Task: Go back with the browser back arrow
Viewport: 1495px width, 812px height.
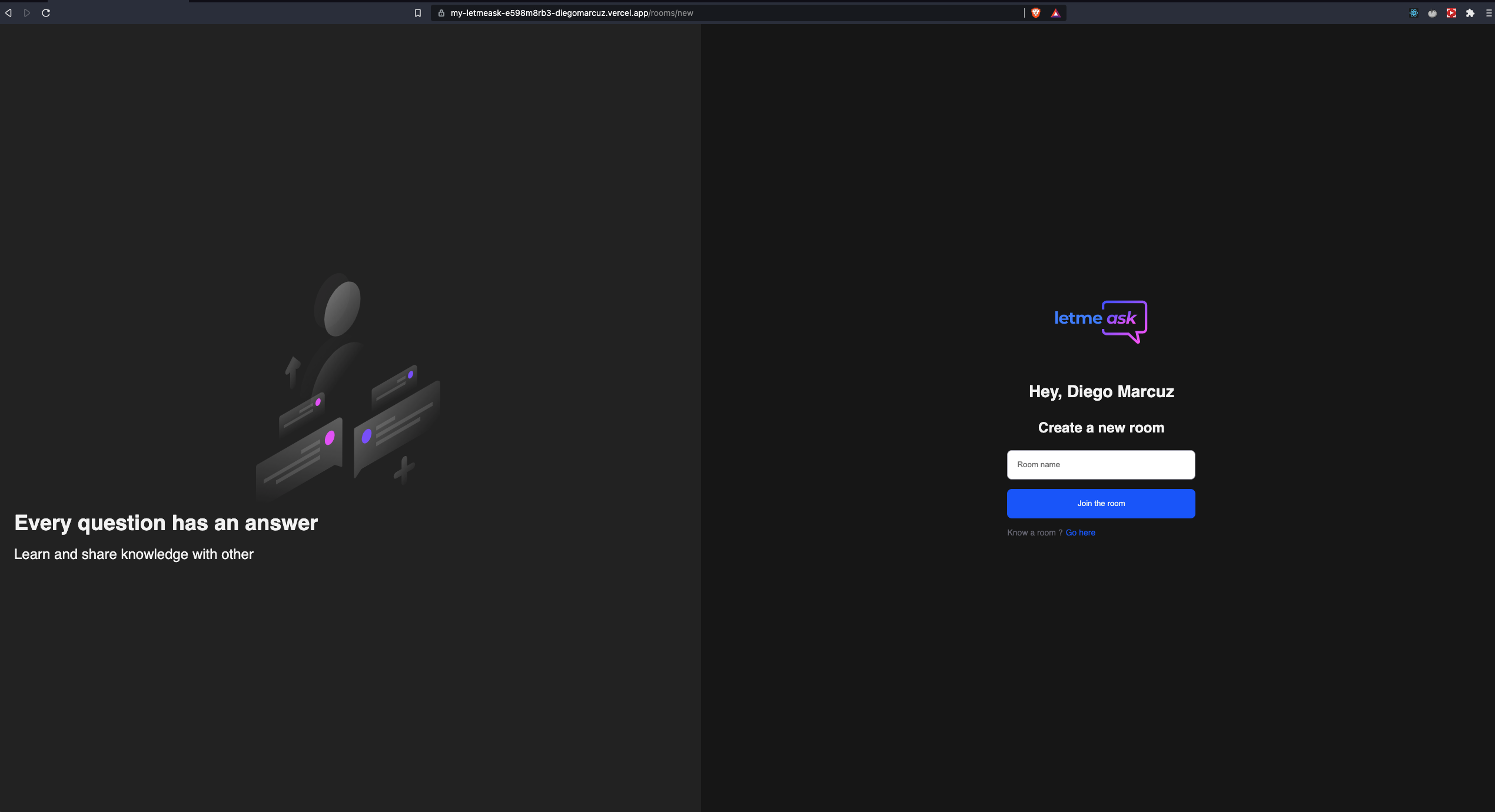Action: (8, 13)
